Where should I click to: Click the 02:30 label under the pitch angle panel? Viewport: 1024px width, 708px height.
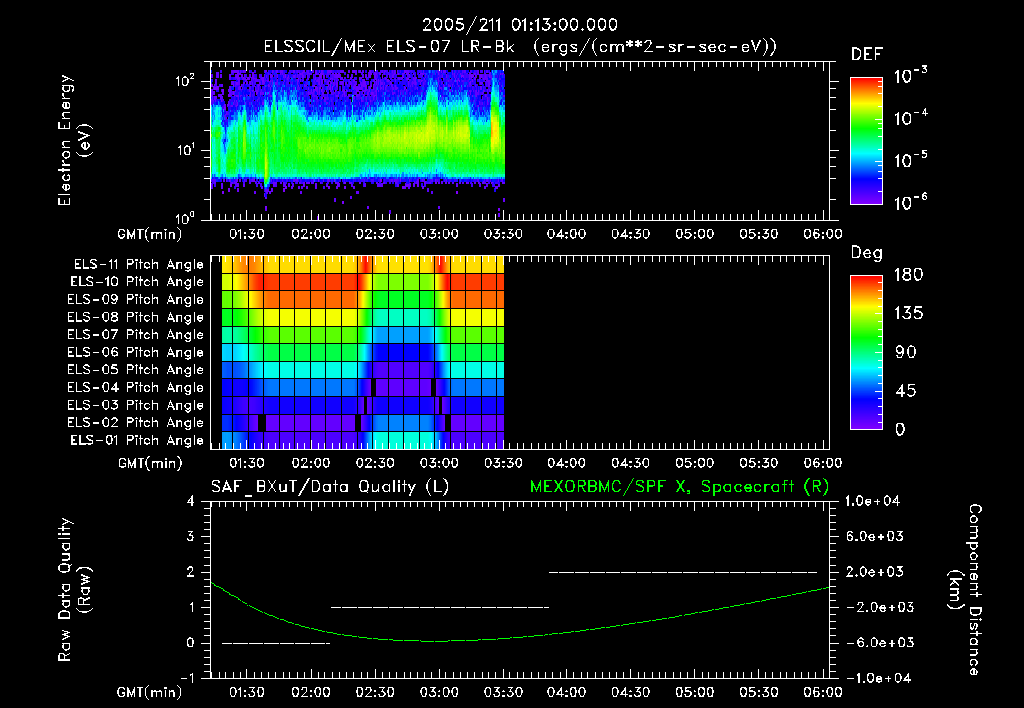tap(375, 463)
